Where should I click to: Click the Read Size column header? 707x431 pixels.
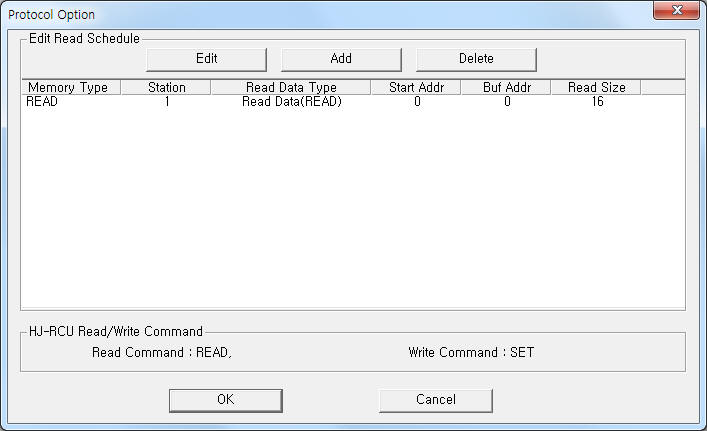pyautogui.click(x=596, y=87)
